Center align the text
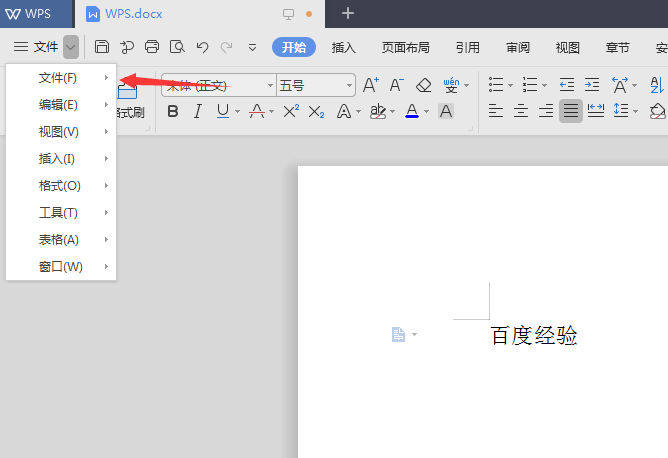This screenshot has width=668, height=458. pos(521,111)
